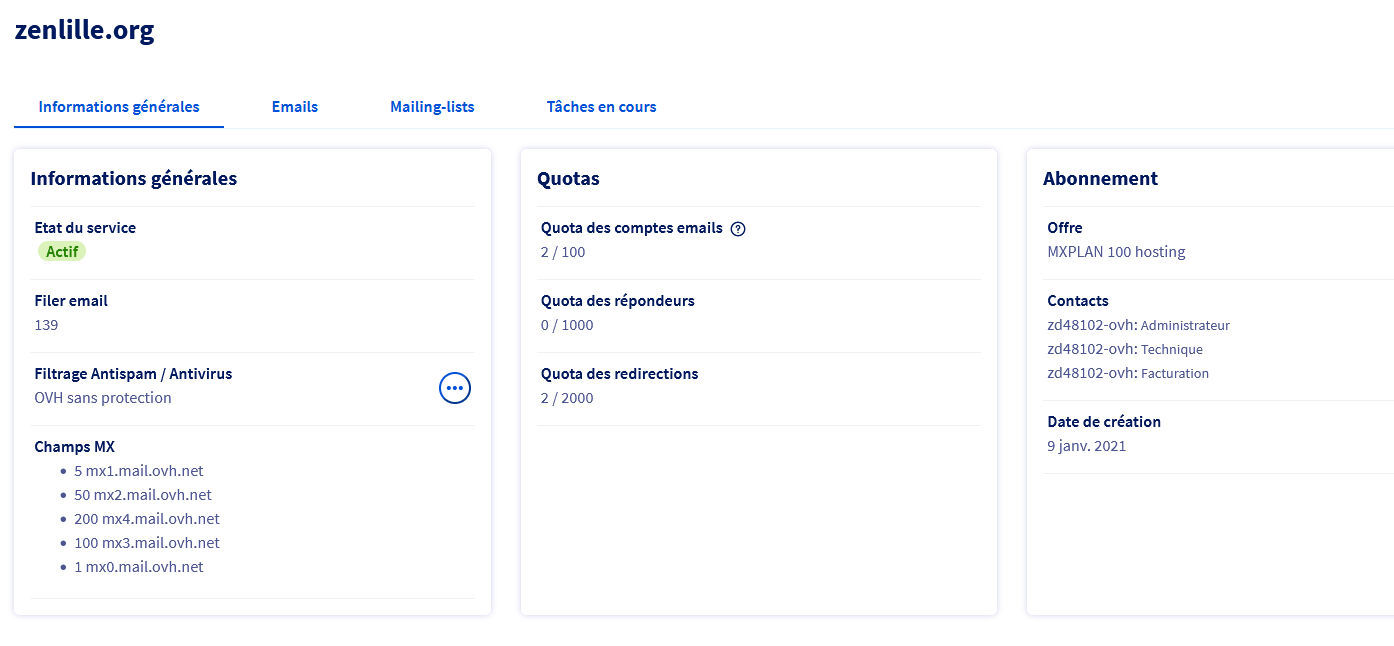The width and height of the screenshot is (1394, 646).
Task: Click the OVH sans protection text
Action: click(103, 398)
